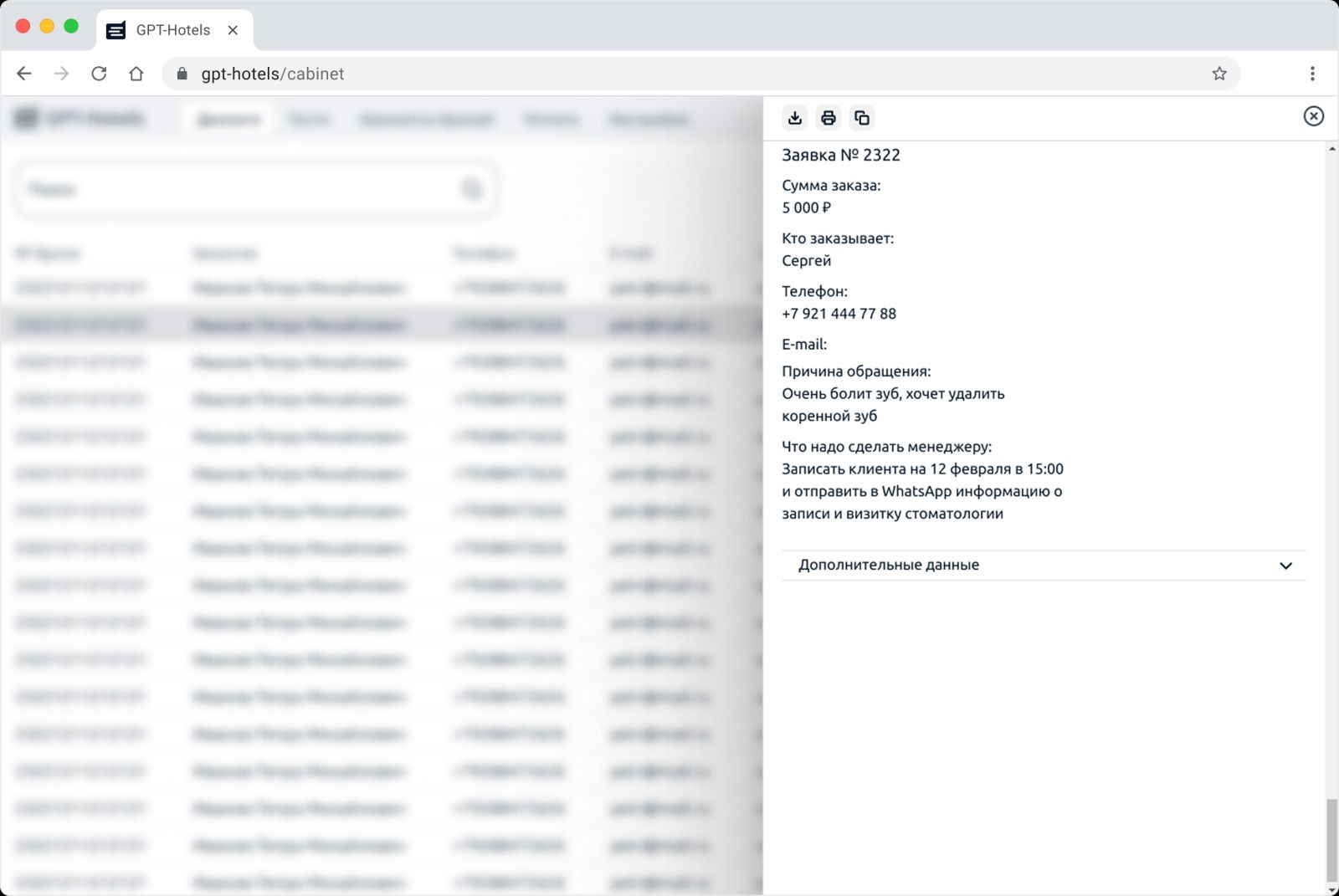
Task: Select the highlighted row in requests table
Action: click(x=377, y=325)
